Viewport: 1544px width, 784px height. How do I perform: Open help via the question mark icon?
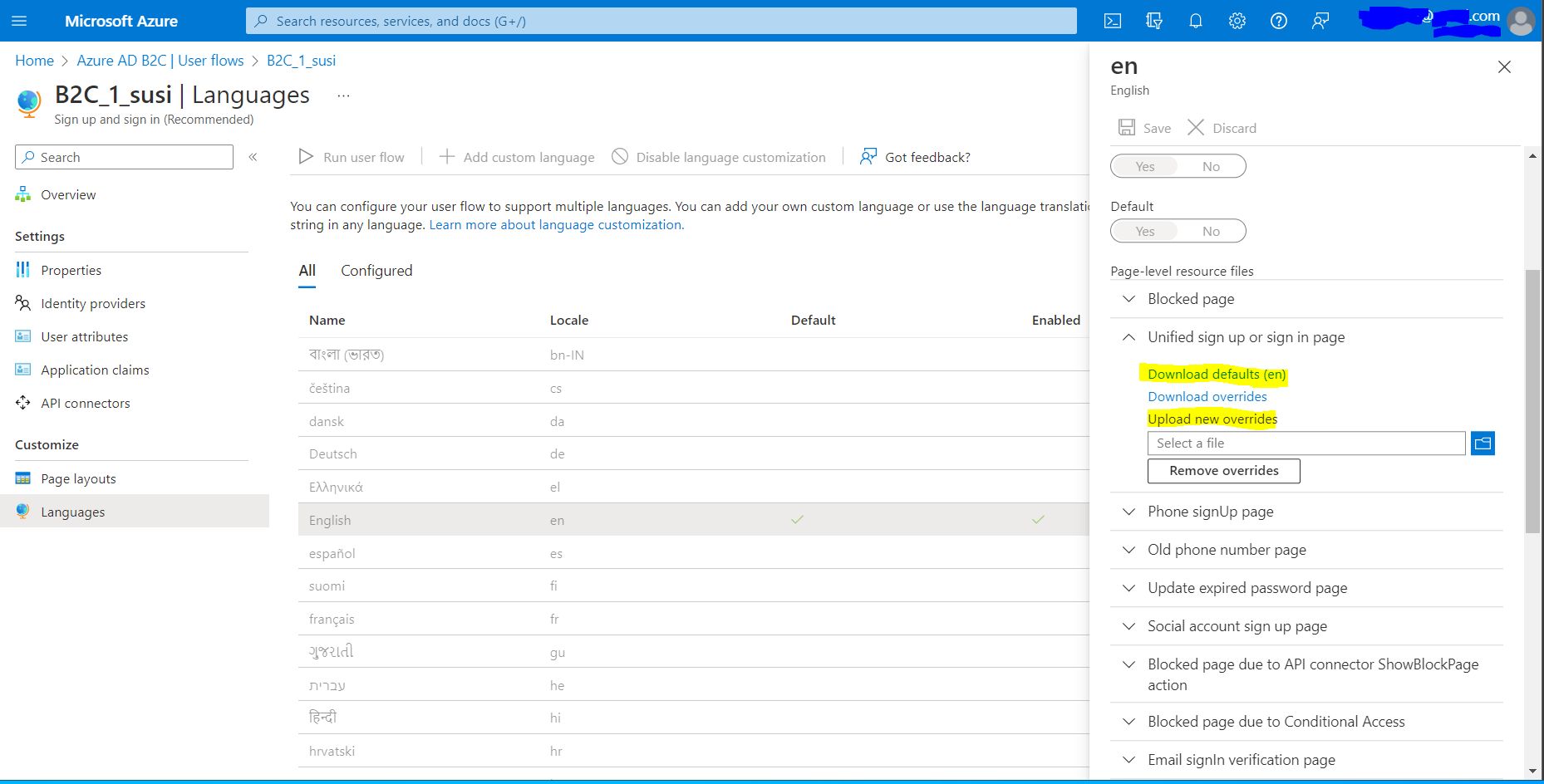1278,21
